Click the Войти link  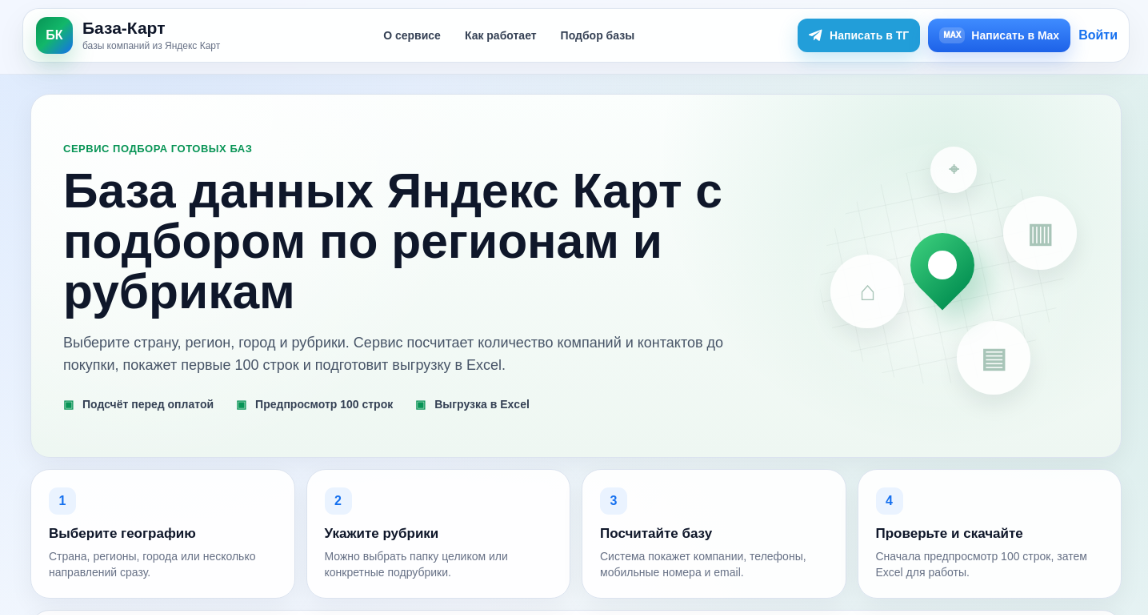(1097, 35)
